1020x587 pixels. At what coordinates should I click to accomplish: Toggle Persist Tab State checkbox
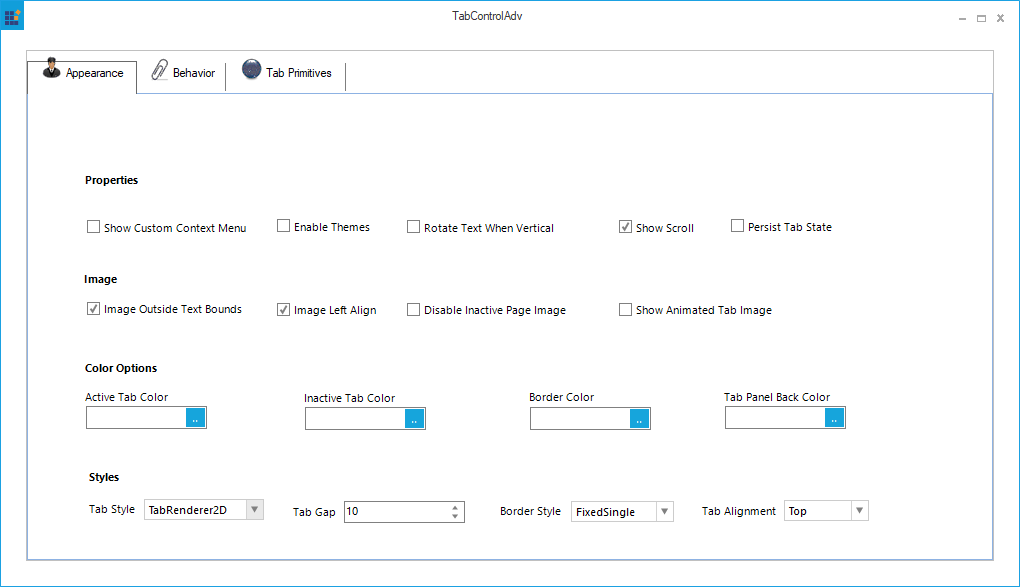(737, 226)
